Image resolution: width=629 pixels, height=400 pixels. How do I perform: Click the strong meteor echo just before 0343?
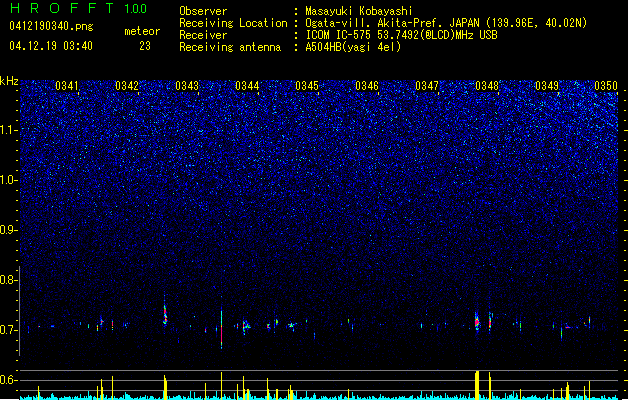click(x=164, y=313)
